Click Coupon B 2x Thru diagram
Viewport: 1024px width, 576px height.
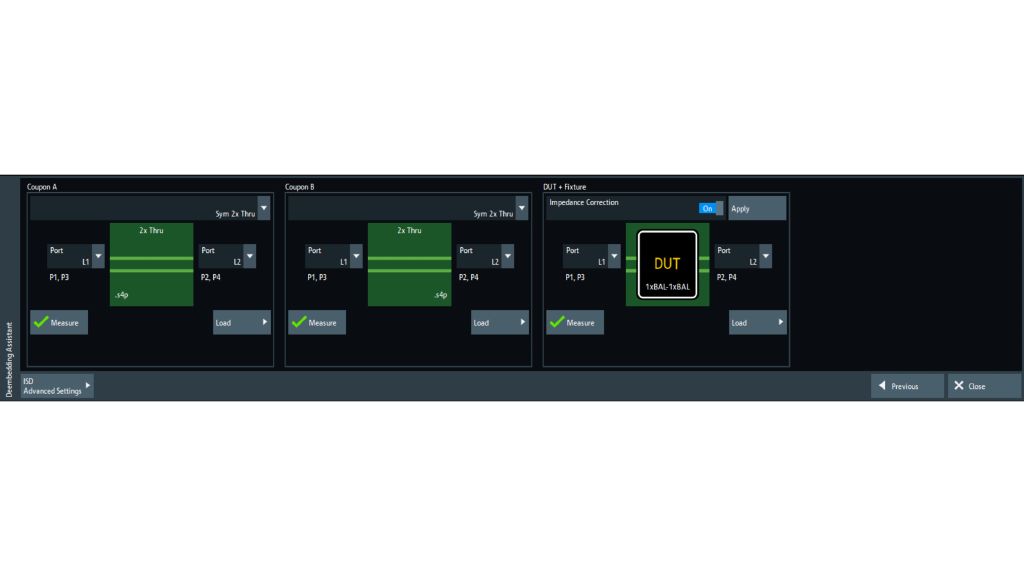click(x=409, y=264)
